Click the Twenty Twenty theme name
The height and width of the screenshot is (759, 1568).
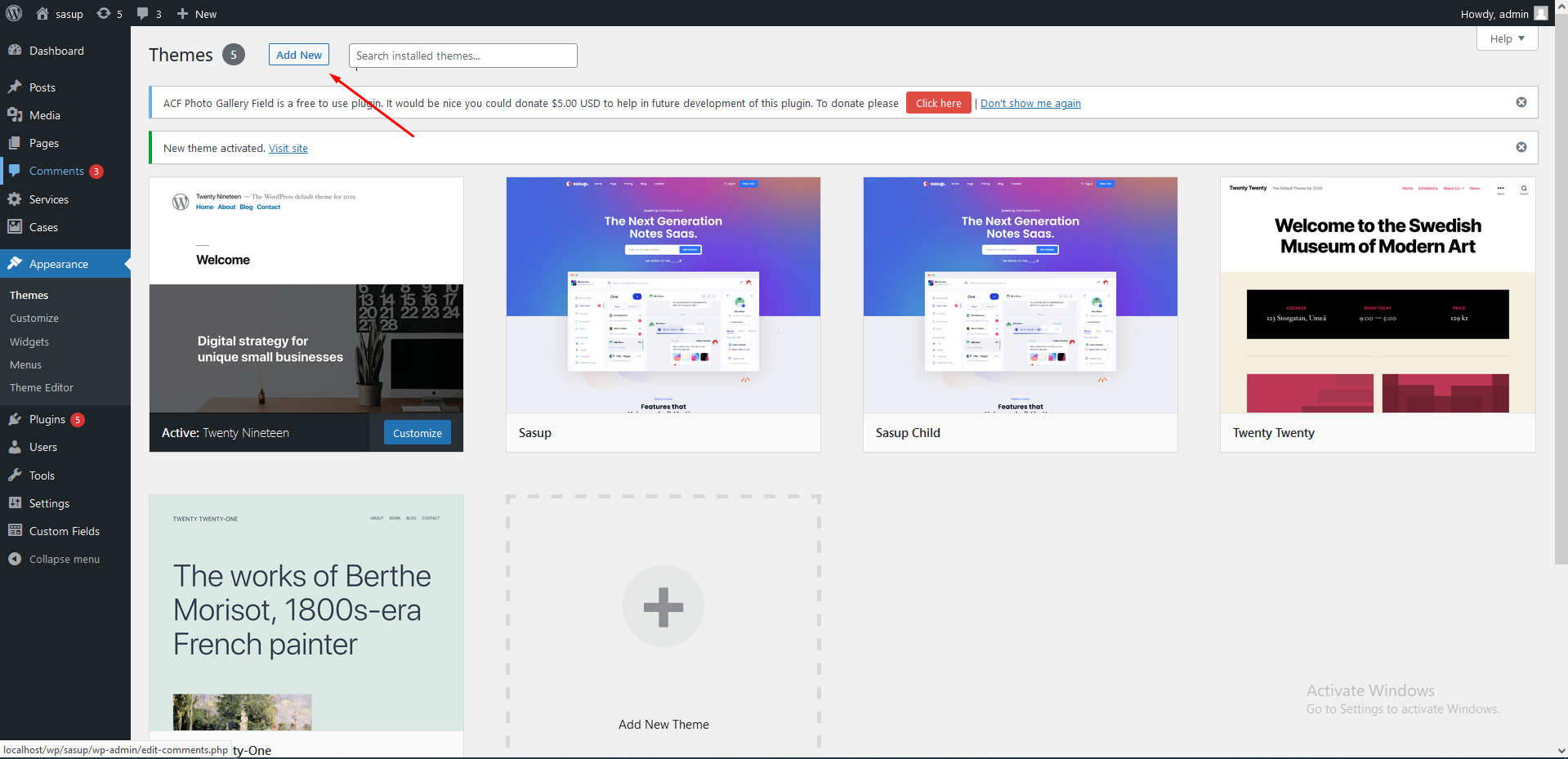pos(1274,433)
